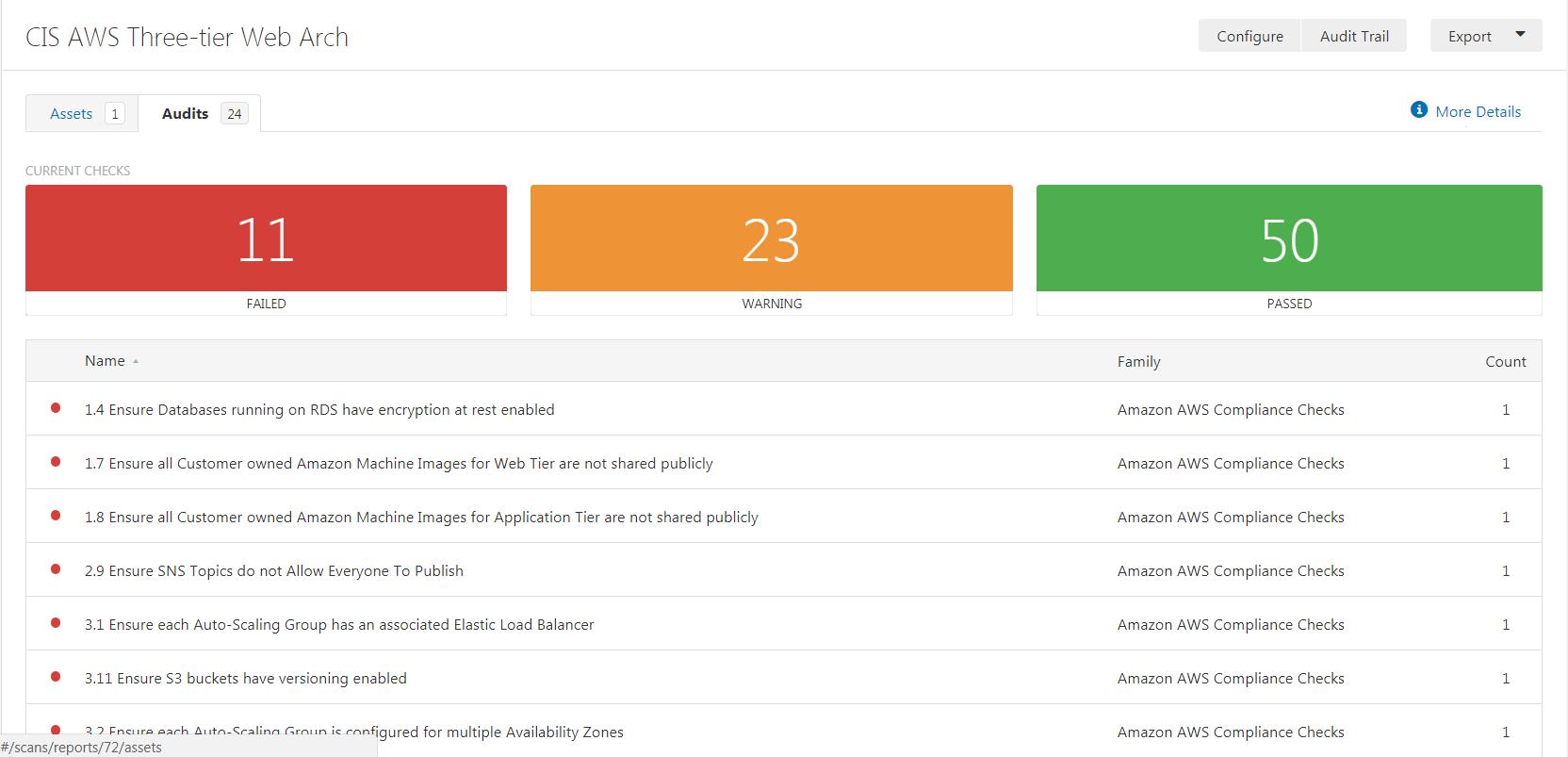Click the 1 badge on the Assets tab
The image size is (1568, 757).
click(114, 114)
